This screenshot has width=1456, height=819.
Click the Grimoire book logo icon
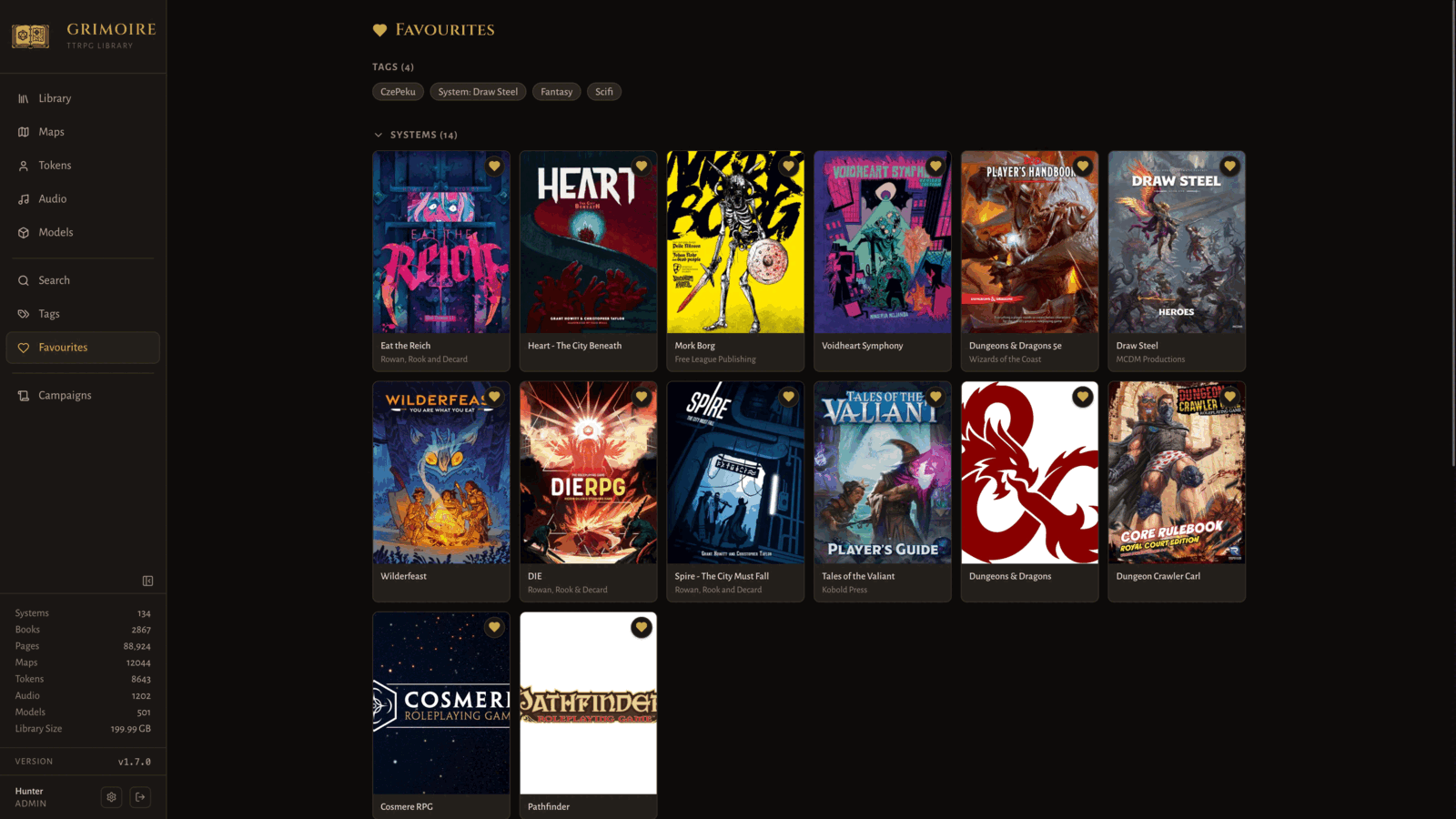pos(30,36)
